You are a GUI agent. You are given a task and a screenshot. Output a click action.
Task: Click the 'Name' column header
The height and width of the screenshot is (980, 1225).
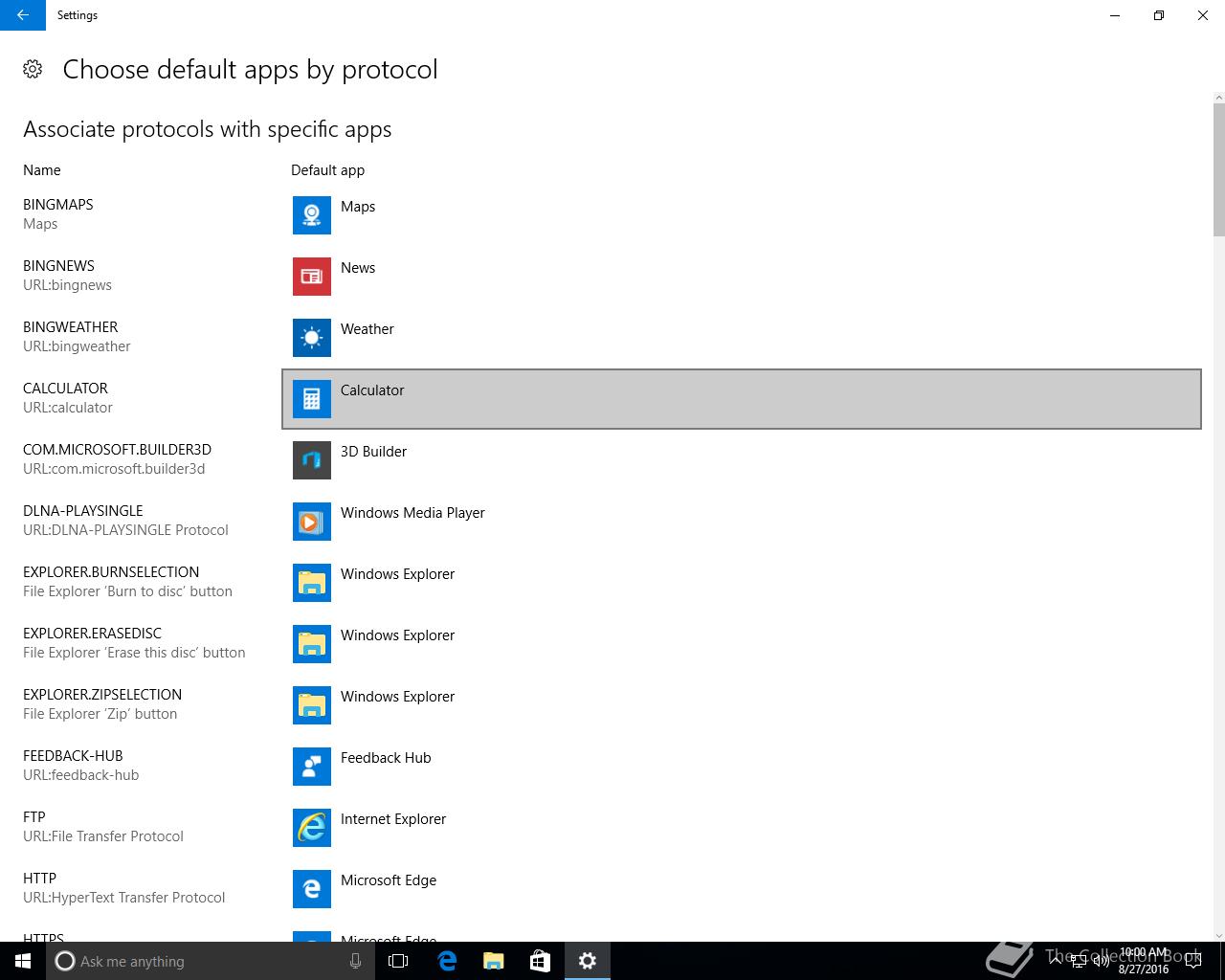(x=42, y=170)
